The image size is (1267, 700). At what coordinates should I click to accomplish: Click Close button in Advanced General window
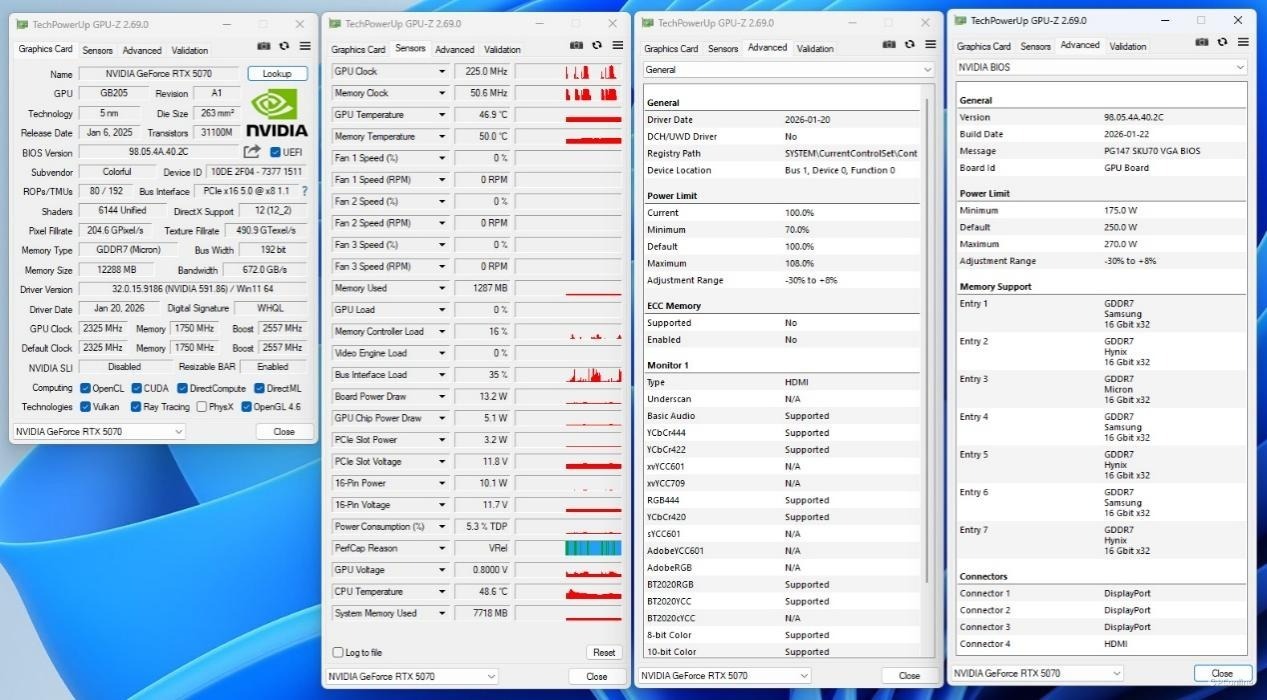pos(909,676)
